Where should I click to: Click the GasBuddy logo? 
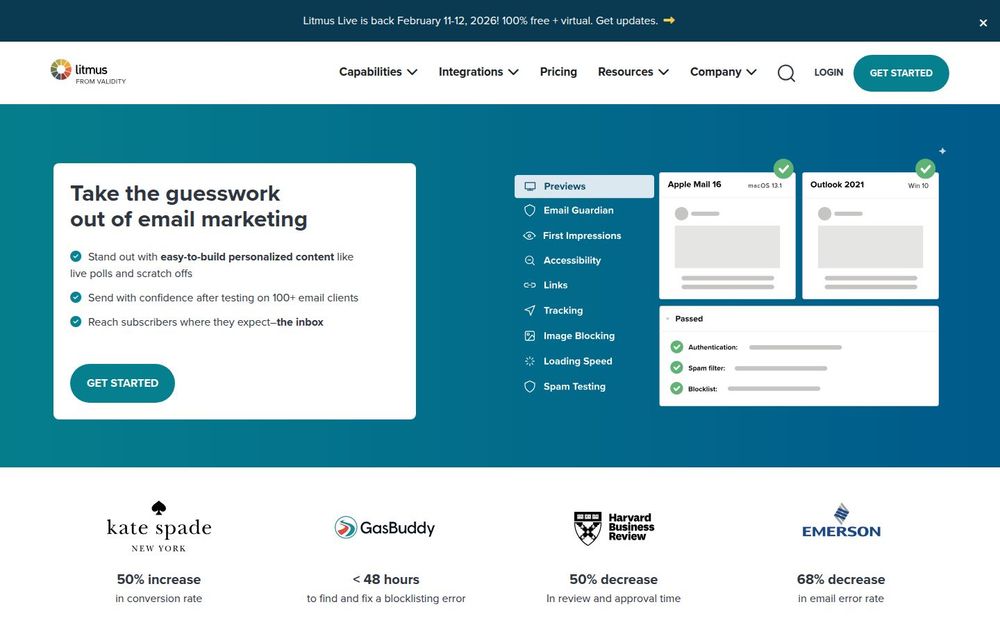click(x=385, y=527)
